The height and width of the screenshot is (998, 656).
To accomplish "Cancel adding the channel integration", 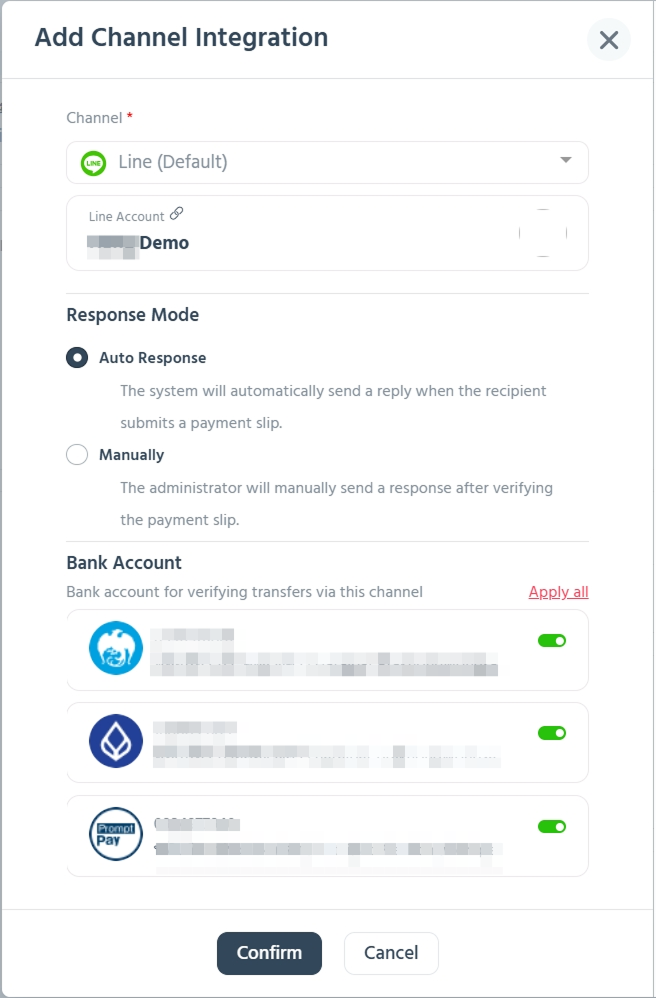I will point(391,953).
